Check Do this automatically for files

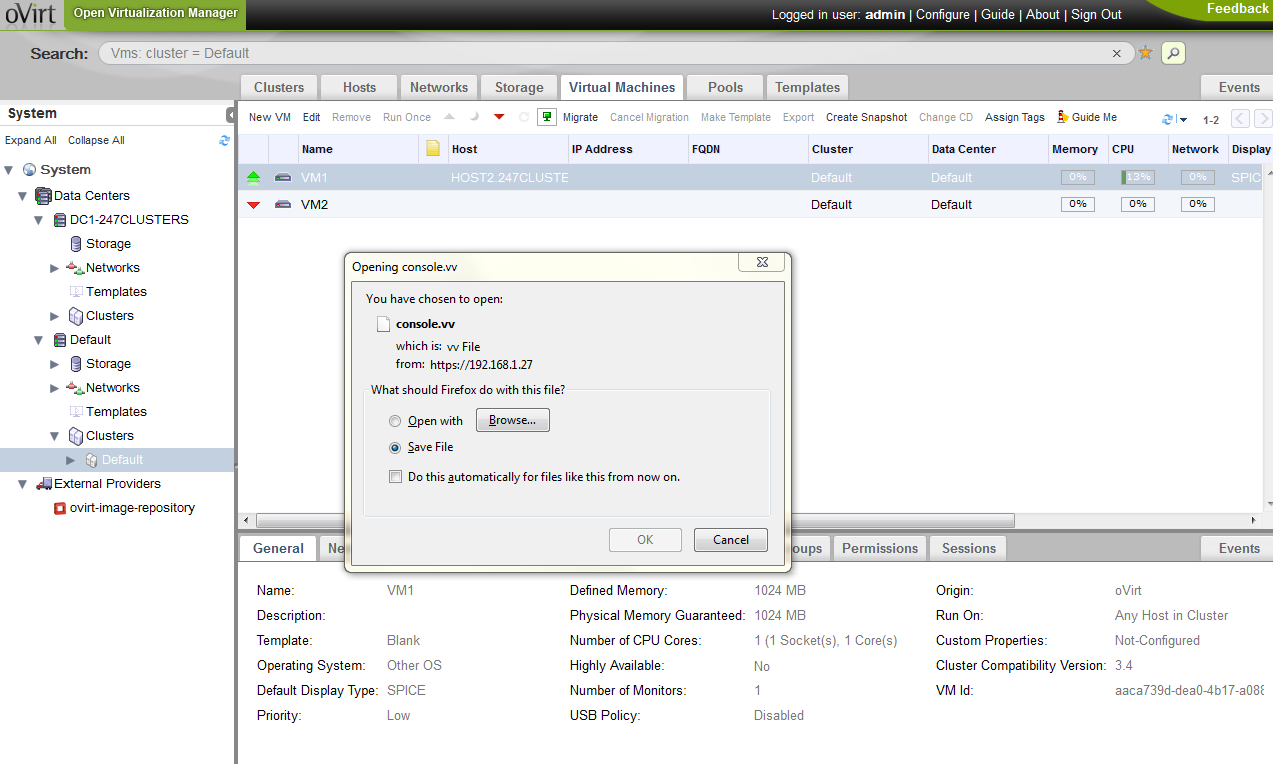pyautogui.click(x=395, y=477)
